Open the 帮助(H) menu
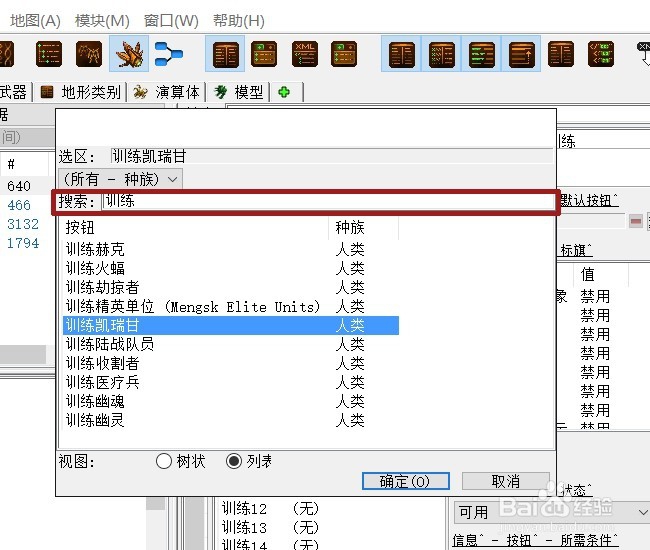The image size is (650, 550). coord(238,20)
